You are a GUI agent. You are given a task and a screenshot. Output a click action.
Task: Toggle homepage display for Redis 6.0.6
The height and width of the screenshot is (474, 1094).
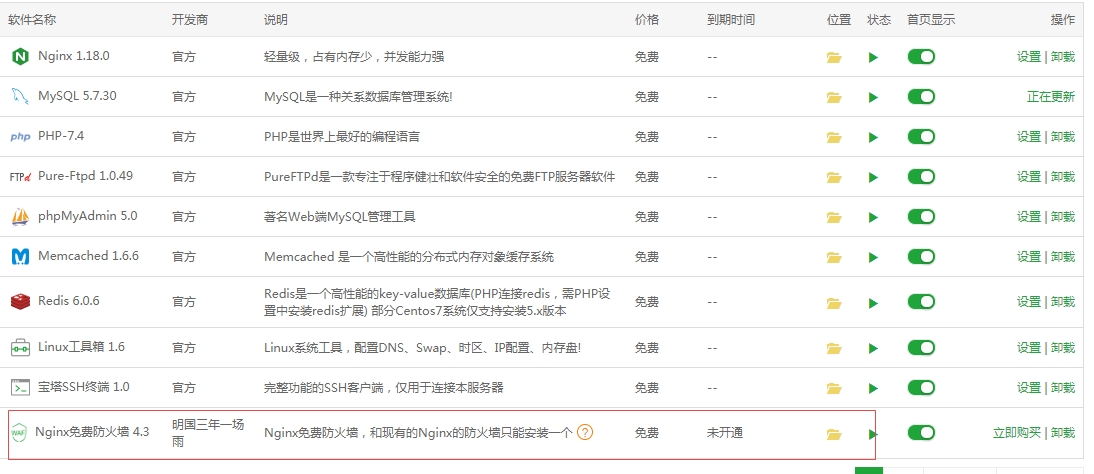(x=921, y=302)
